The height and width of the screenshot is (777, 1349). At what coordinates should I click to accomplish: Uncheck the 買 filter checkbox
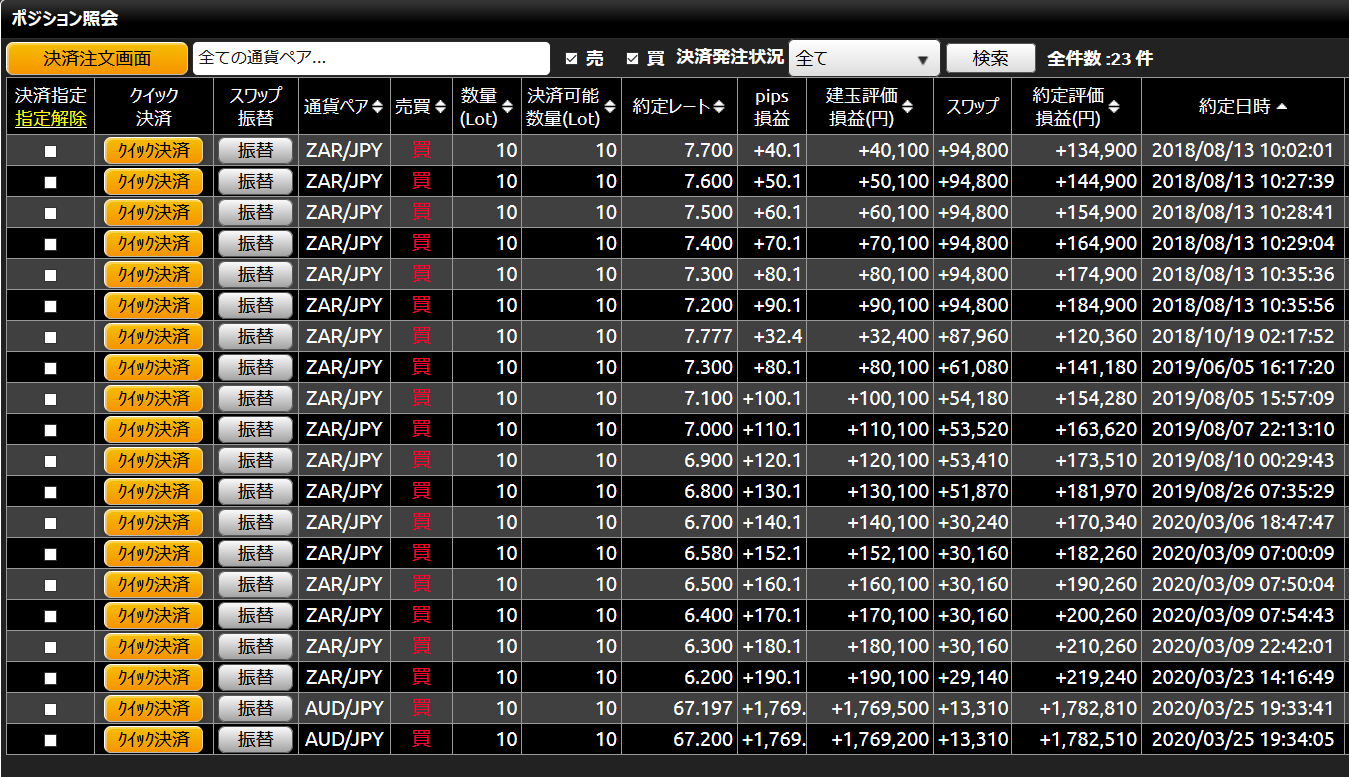632,59
